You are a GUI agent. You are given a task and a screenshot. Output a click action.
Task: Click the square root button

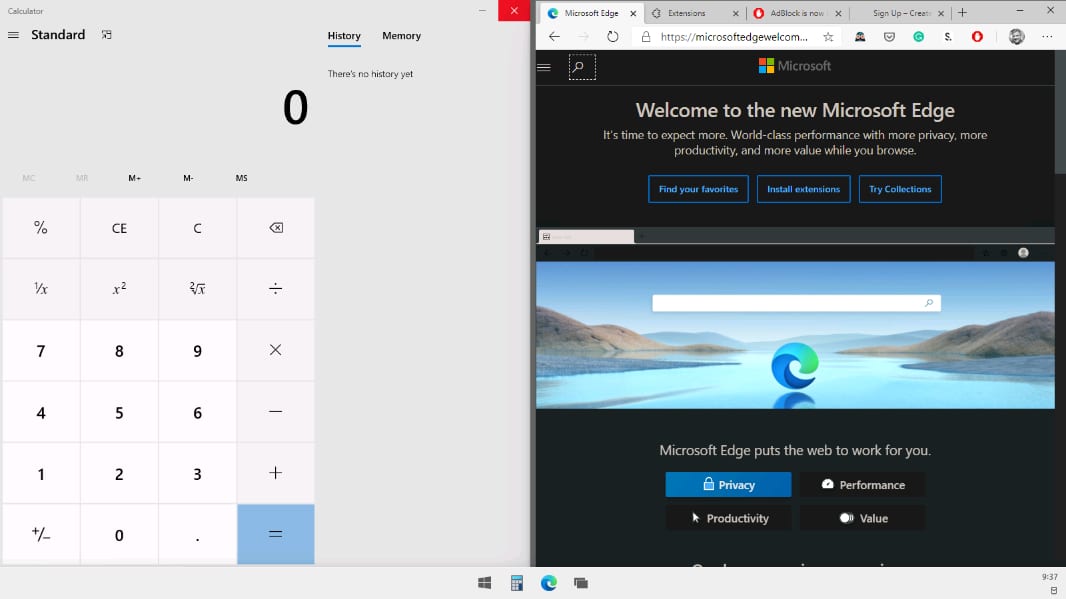click(197, 289)
